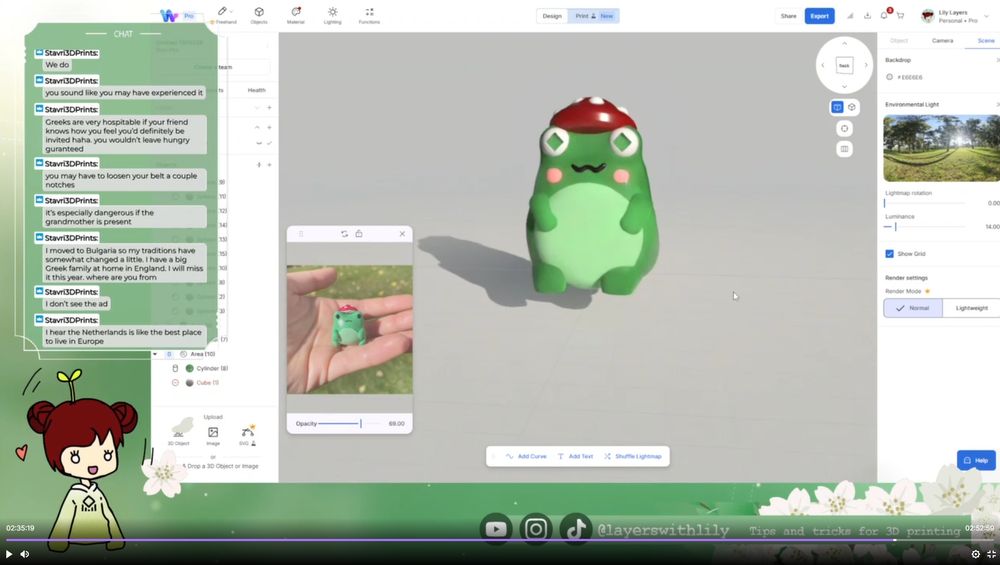Adjust the Lightmap rotation slider
The height and width of the screenshot is (565, 1000).
coord(925,203)
